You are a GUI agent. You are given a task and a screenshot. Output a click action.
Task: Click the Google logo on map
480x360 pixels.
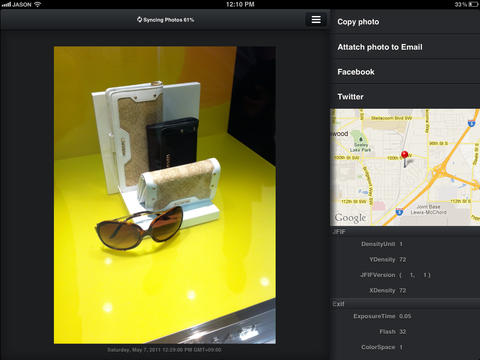click(350, 218)
